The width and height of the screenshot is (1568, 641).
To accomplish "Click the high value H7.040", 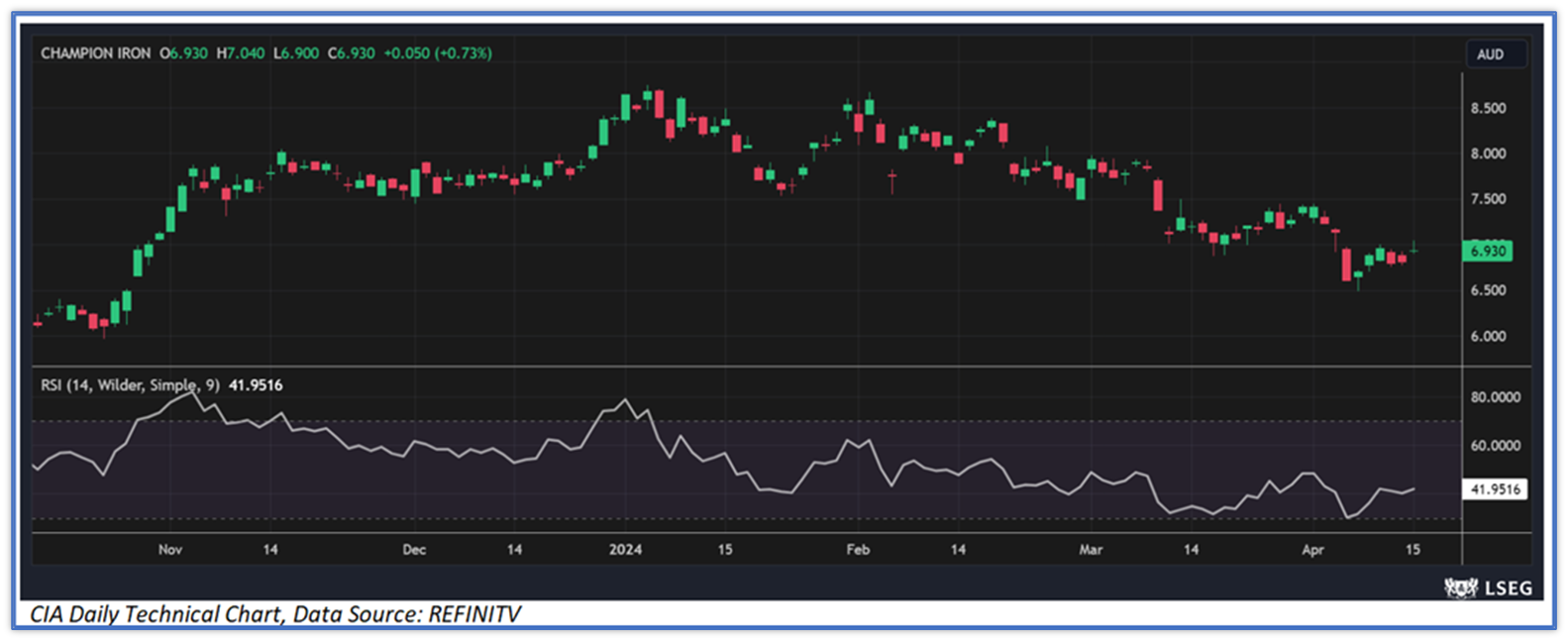I will click(x=241, y=53).
